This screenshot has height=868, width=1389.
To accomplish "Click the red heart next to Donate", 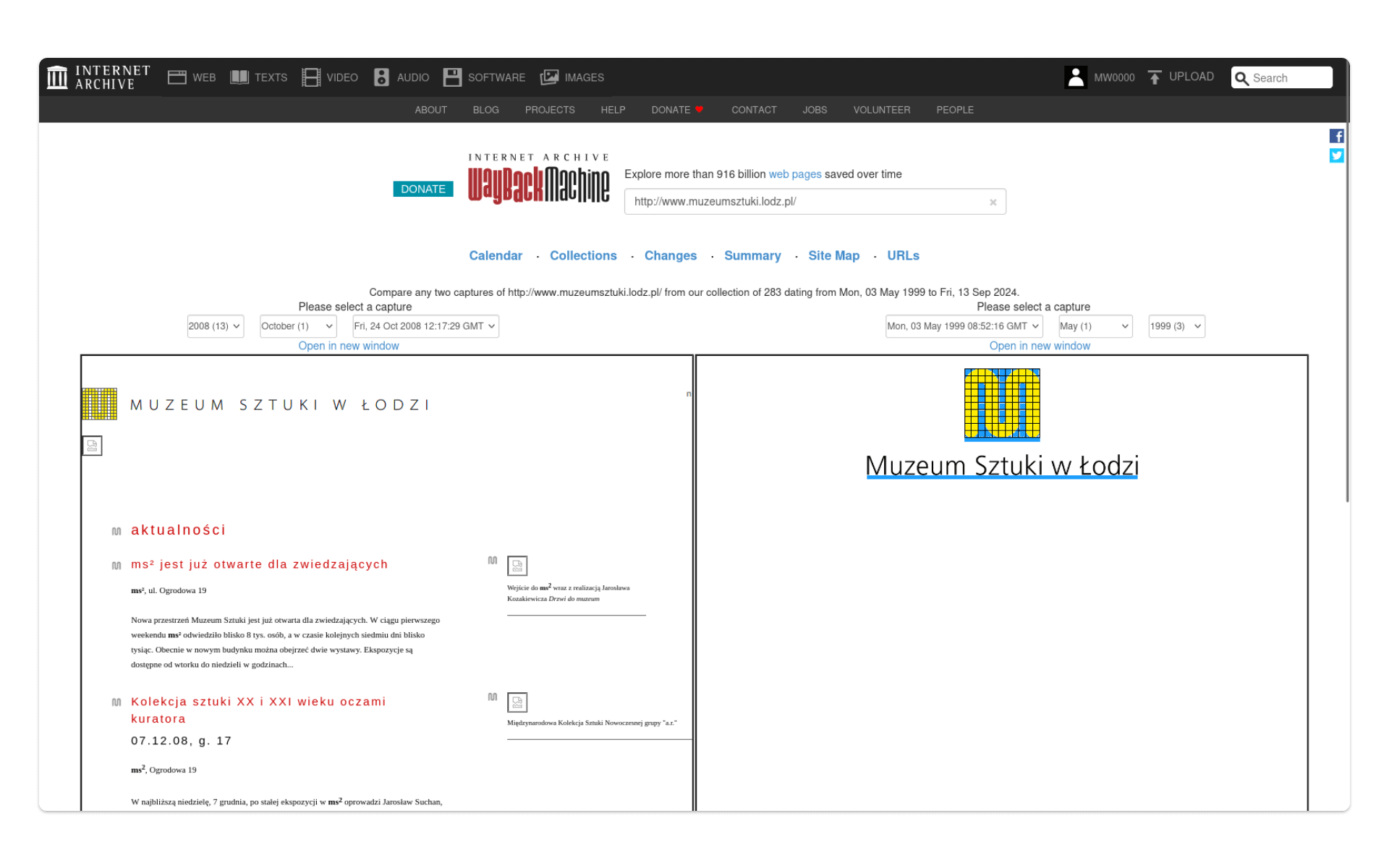I will [700, 110].
